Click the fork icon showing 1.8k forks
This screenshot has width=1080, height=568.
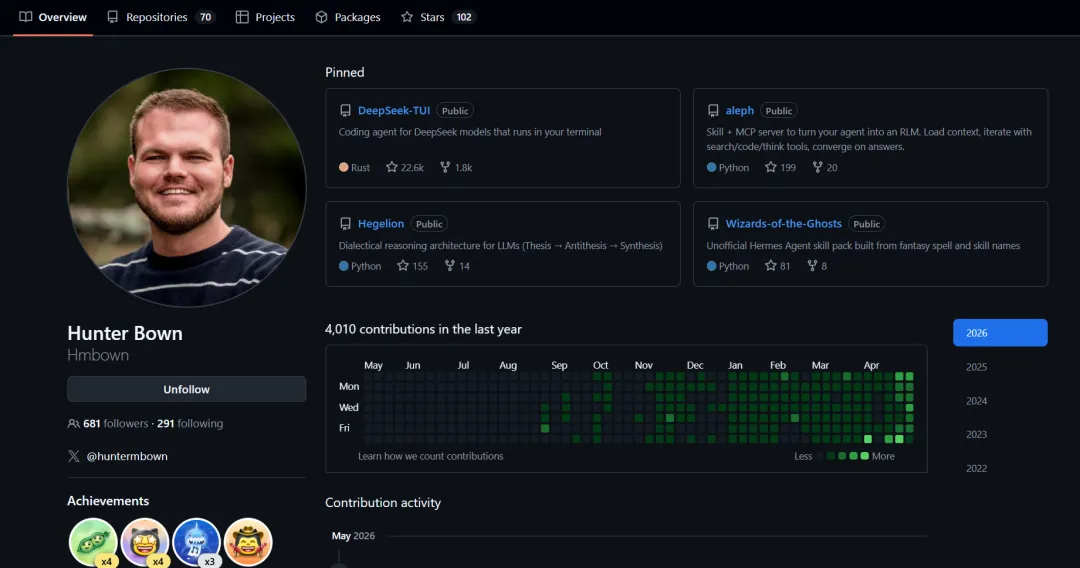coord(445,167)
